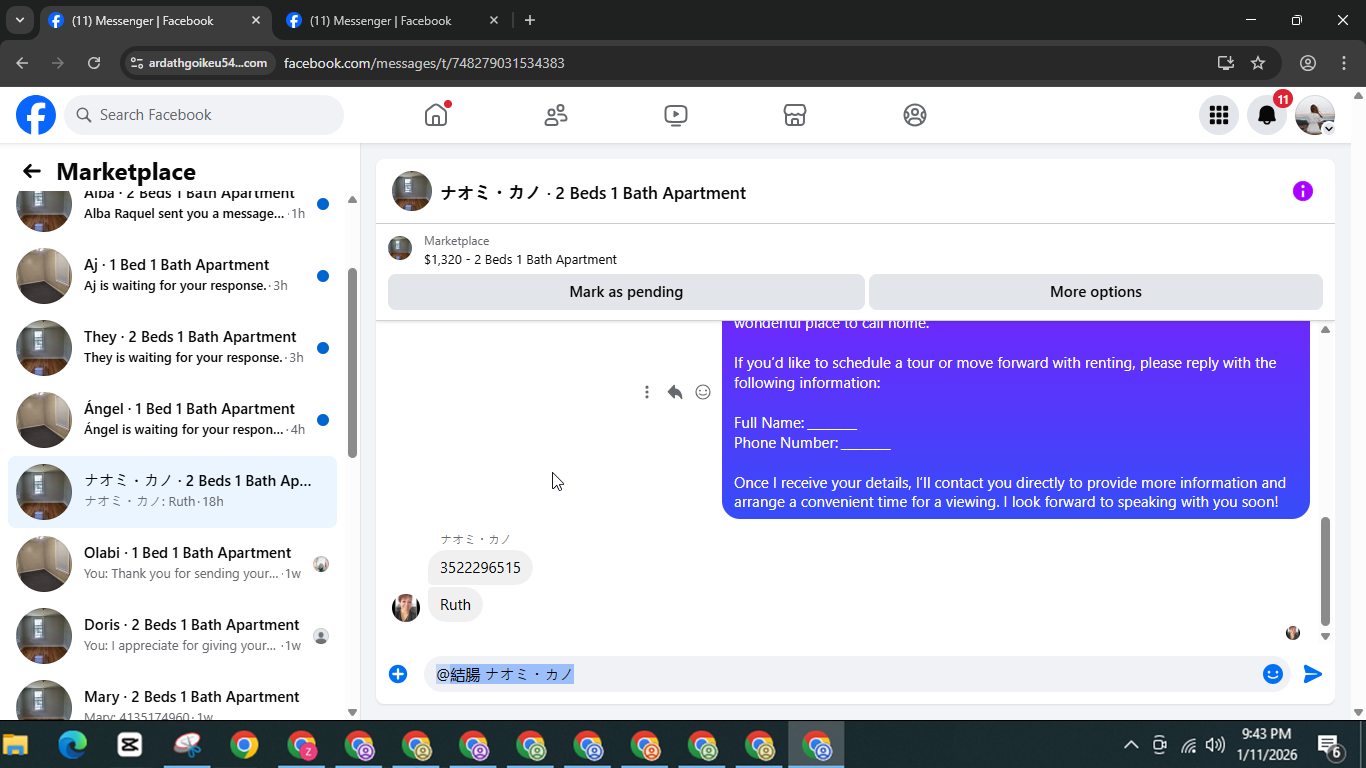The height and width of the screenshot is (768, 1366).
Task: Go back using the arrow beside Marketplace
Action: 32,171
